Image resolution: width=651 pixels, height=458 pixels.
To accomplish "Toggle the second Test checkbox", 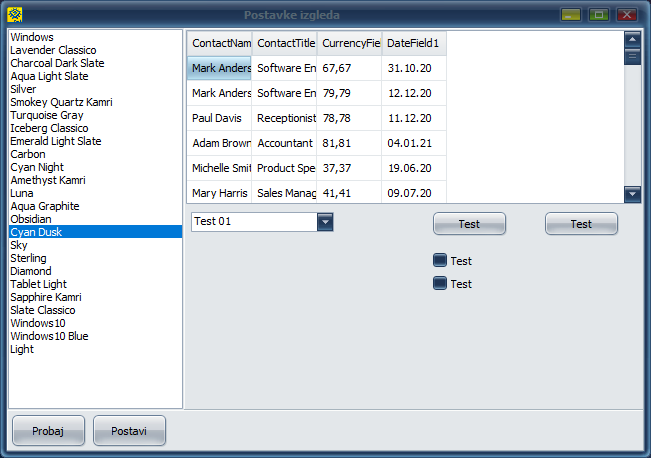I will click(440, 284).
